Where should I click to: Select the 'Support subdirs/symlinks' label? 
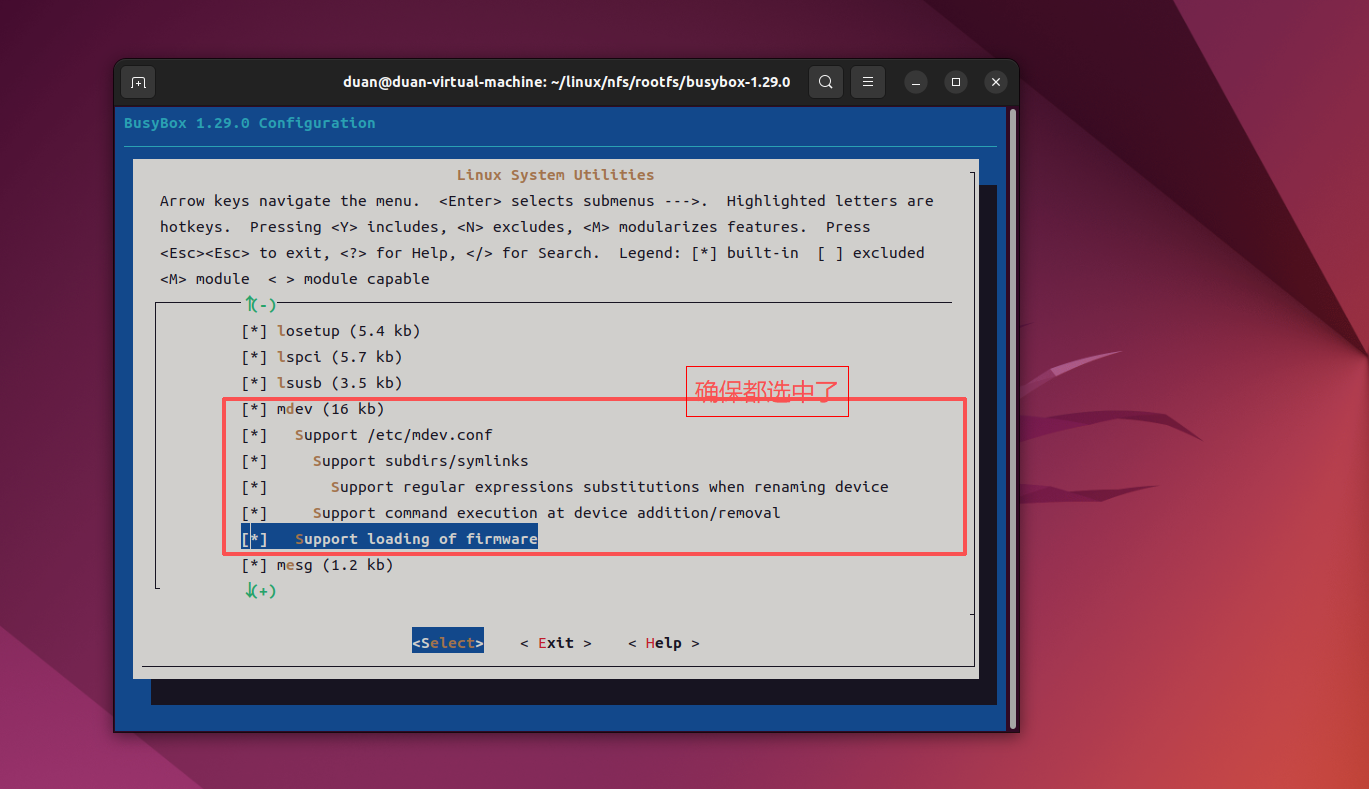pyautogui.click(x=421, y=461)
